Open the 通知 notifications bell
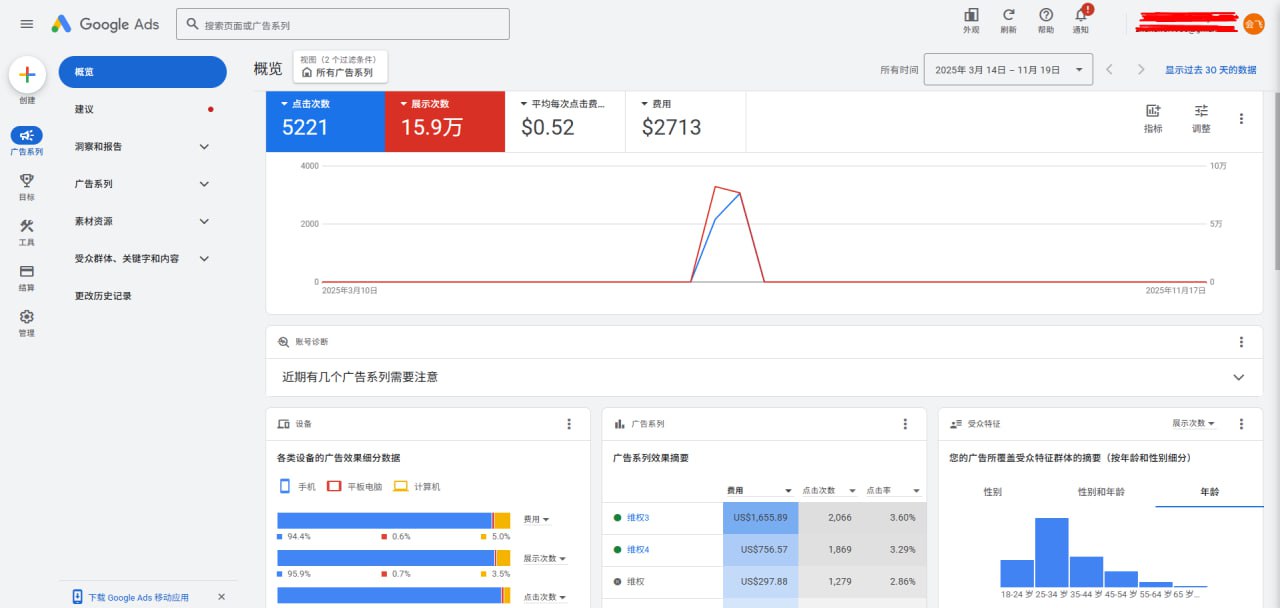 pos(1080,17)
